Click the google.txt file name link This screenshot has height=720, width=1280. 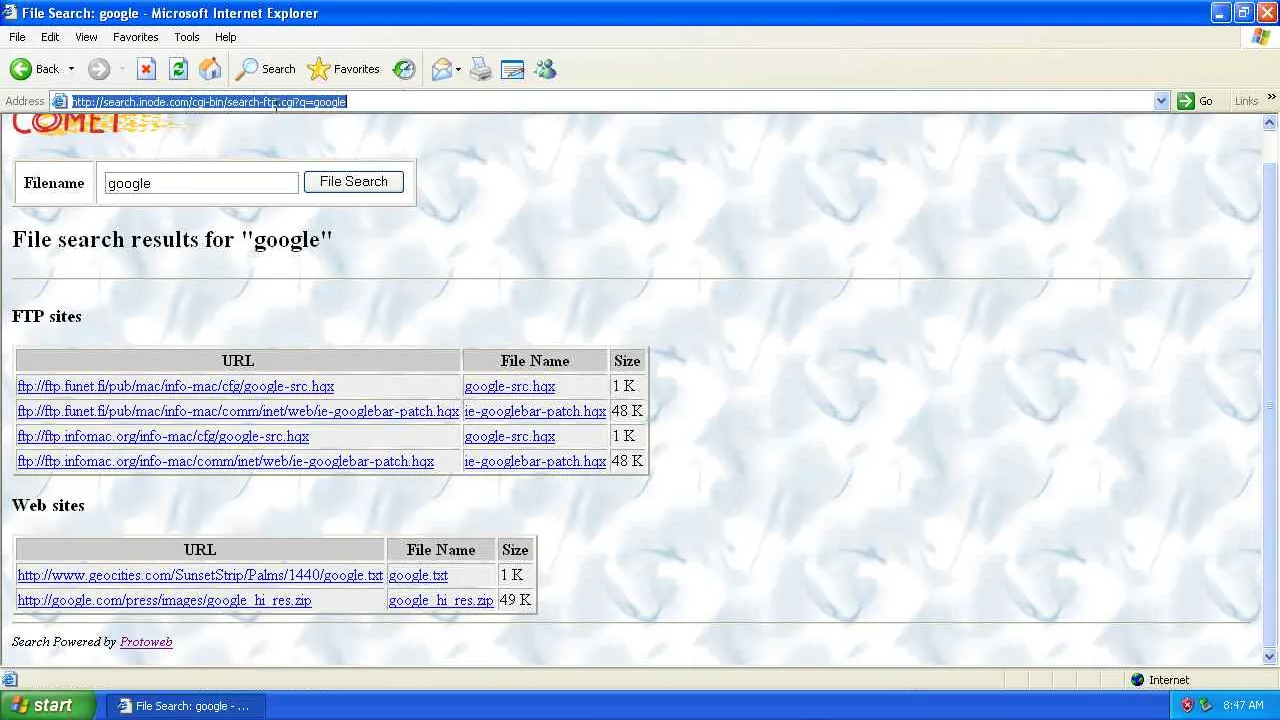(x=418, y=575)
